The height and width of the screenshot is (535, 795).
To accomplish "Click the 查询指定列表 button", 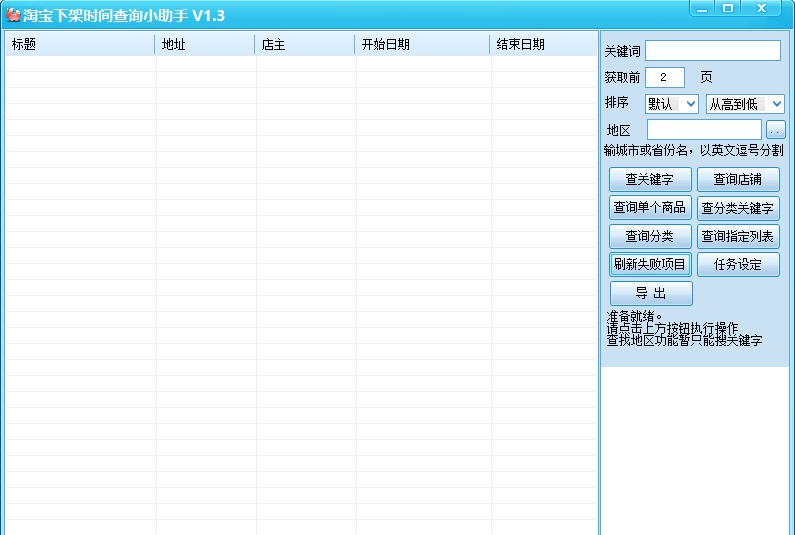I will (x=738, y=236).
